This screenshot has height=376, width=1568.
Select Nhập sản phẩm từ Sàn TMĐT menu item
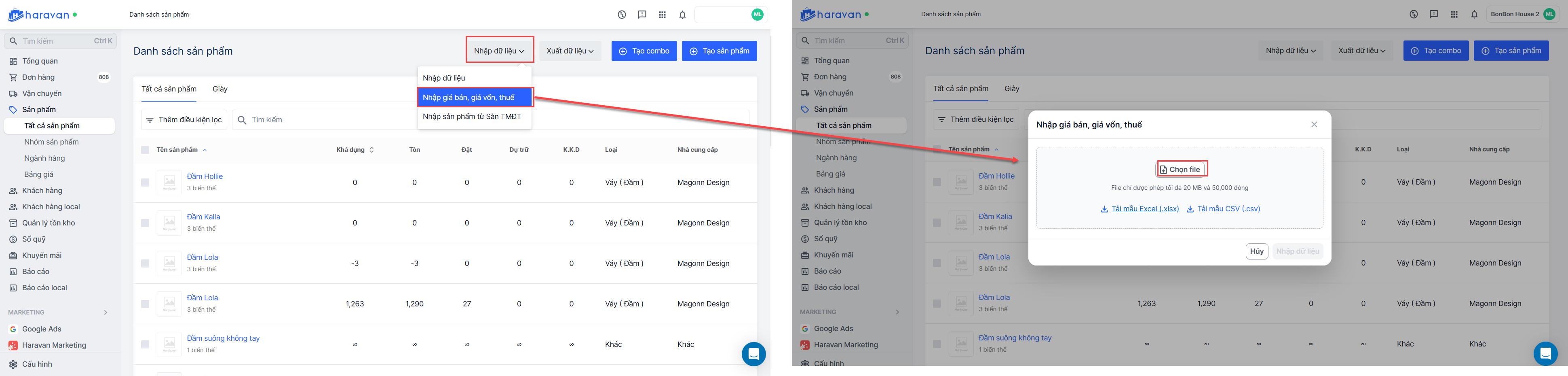(x=472, y=117)
